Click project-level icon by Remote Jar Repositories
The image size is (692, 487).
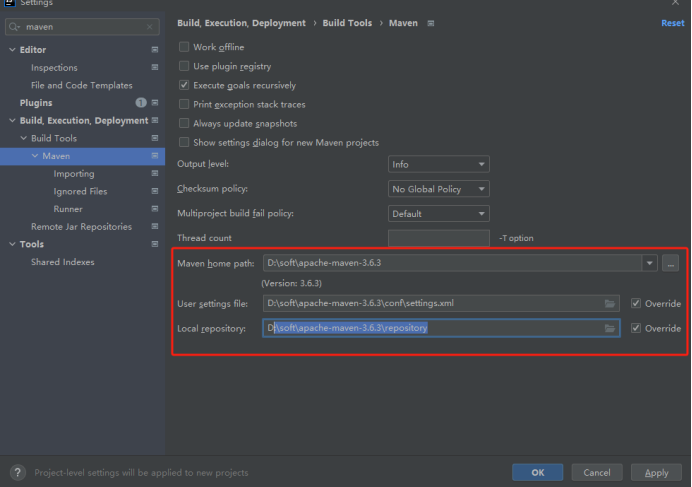pyautogui.click(x=155, y=226)
